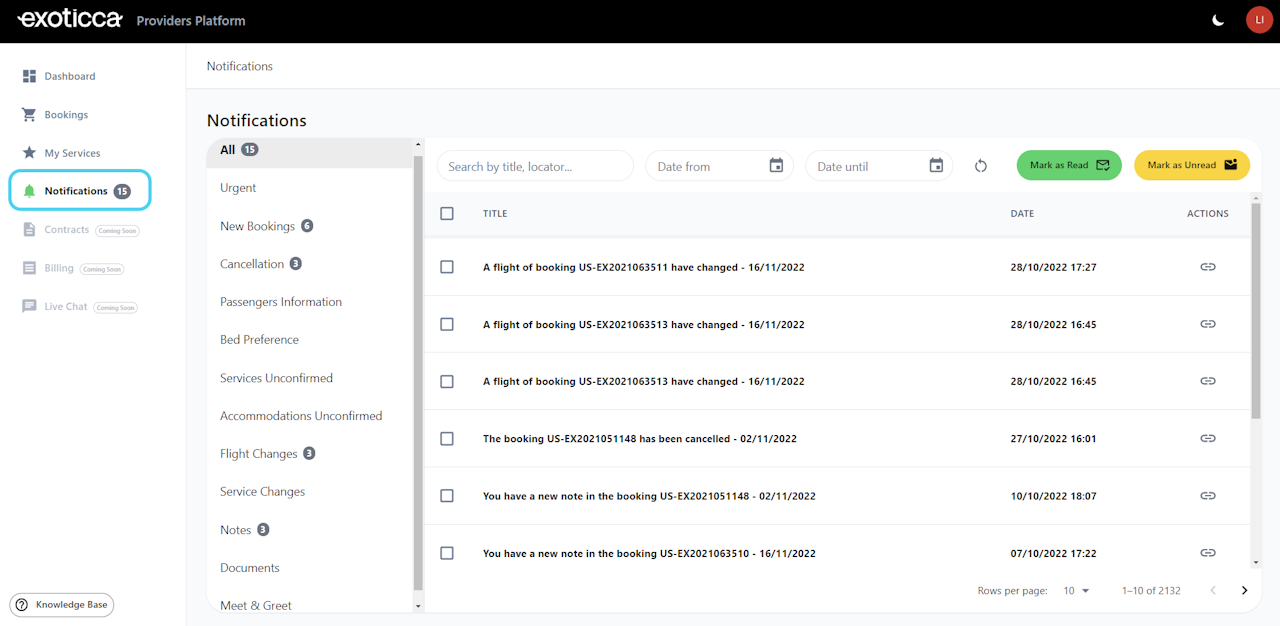
Task: Open Bed Preference category
Action: tap(310, 340)
